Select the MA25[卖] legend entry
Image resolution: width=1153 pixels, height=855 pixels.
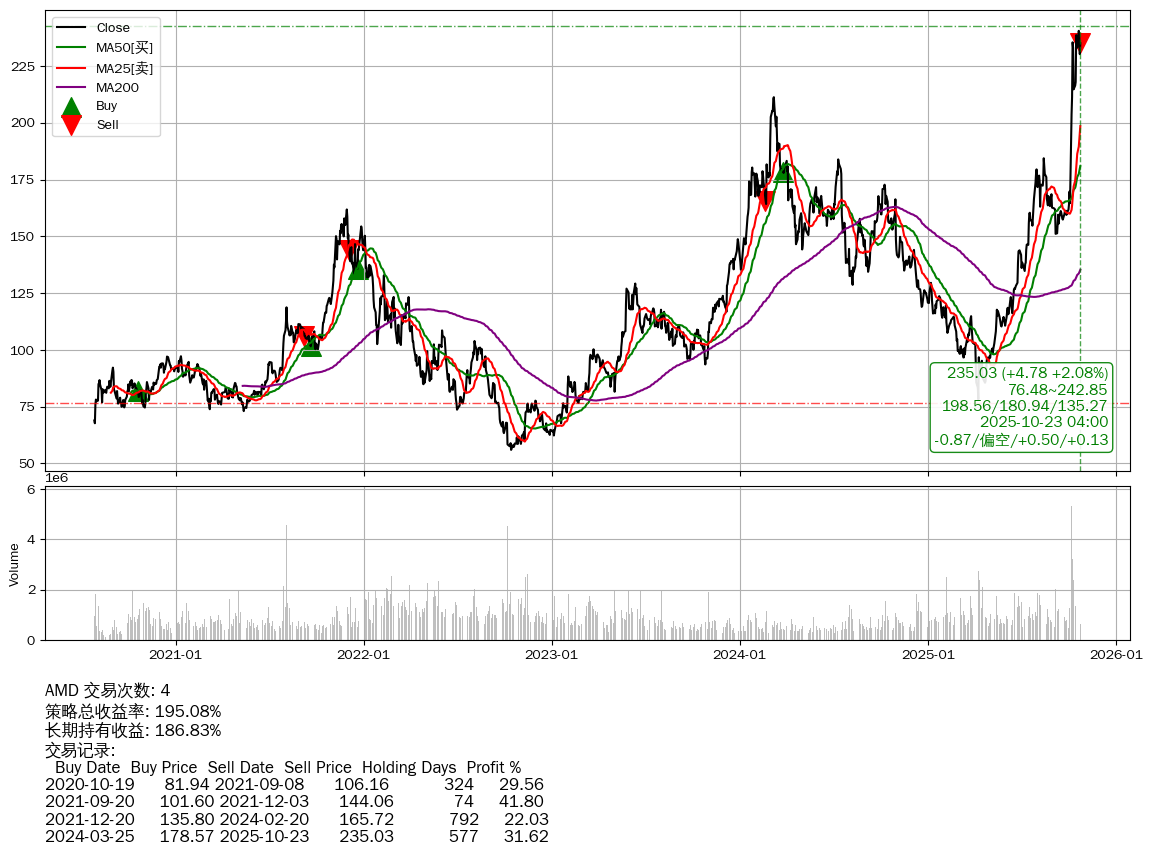[124, 68]
